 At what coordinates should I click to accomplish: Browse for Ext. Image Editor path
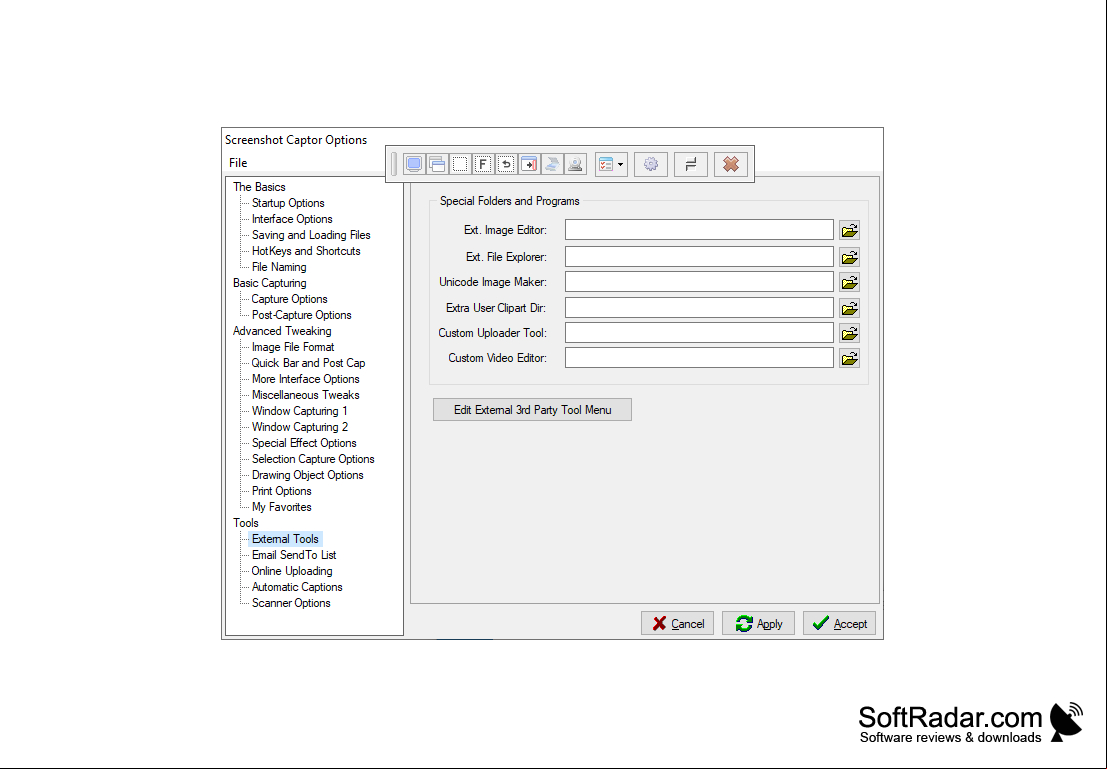[x=849, y=230]
